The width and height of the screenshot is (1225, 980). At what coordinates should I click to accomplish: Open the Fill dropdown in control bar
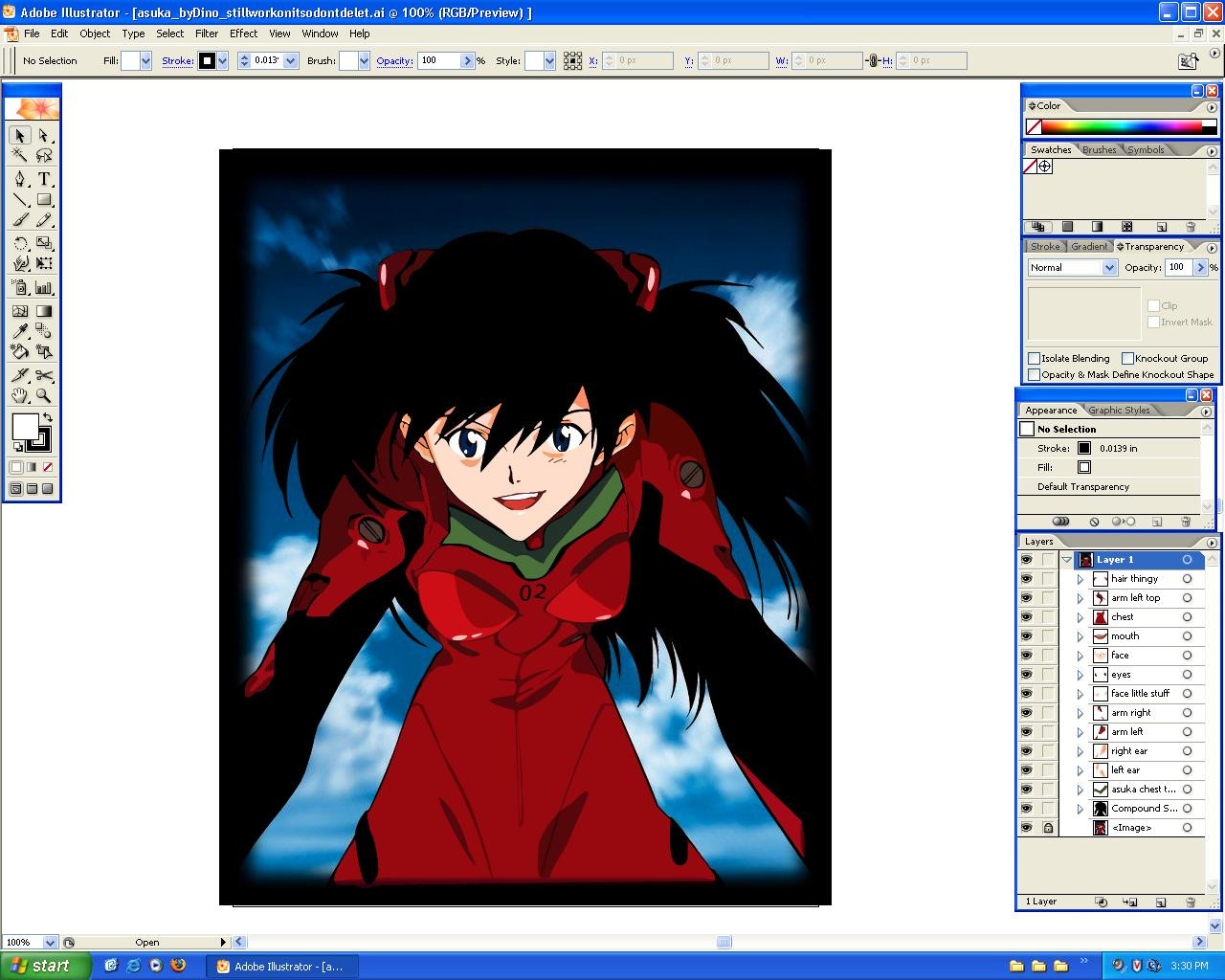pos(145,60)
